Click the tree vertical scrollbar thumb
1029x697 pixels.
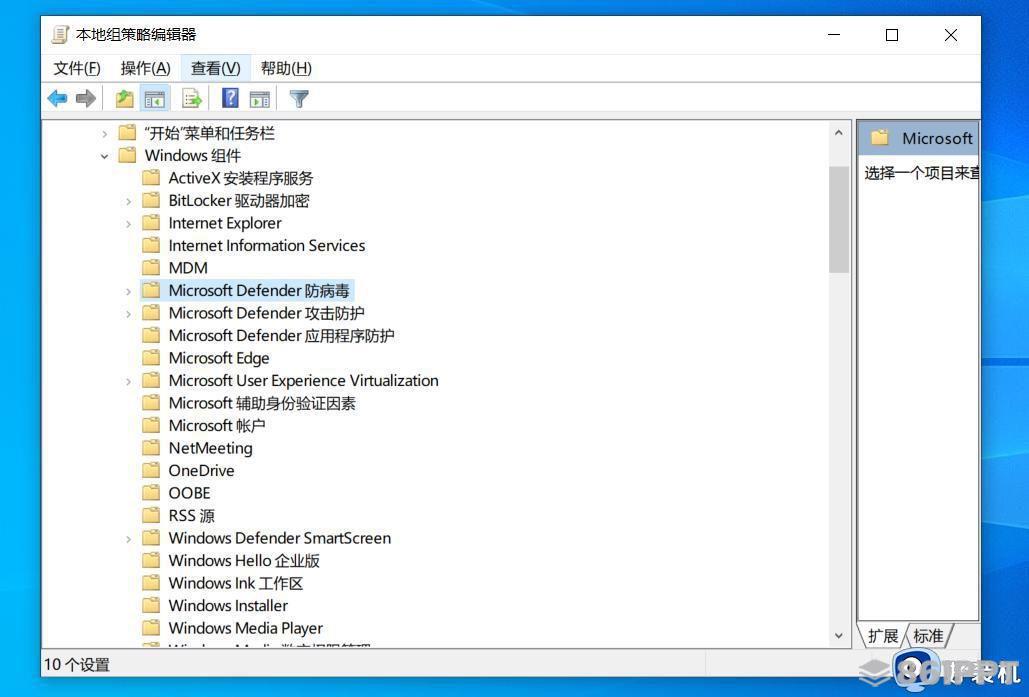point(839,219)
